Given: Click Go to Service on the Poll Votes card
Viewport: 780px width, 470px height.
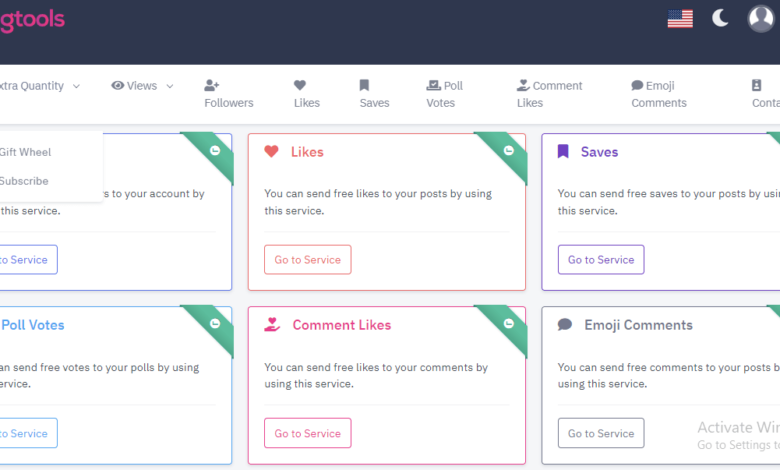Looking at the screenshot, I should point(28,433).
